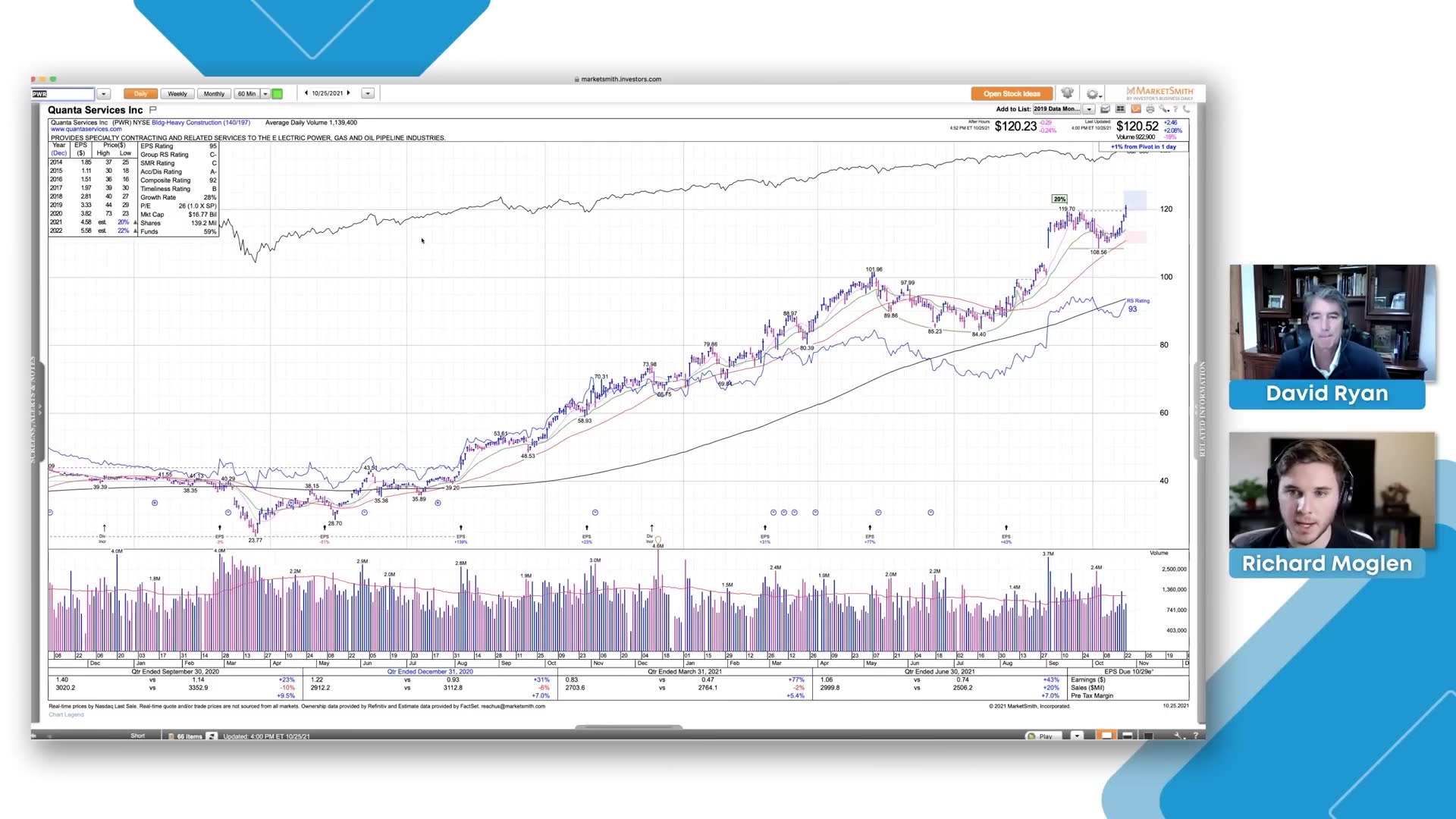
Task: Toggle the green real-time indicator button
Action: pyautogui.click(x=278, y=94)
